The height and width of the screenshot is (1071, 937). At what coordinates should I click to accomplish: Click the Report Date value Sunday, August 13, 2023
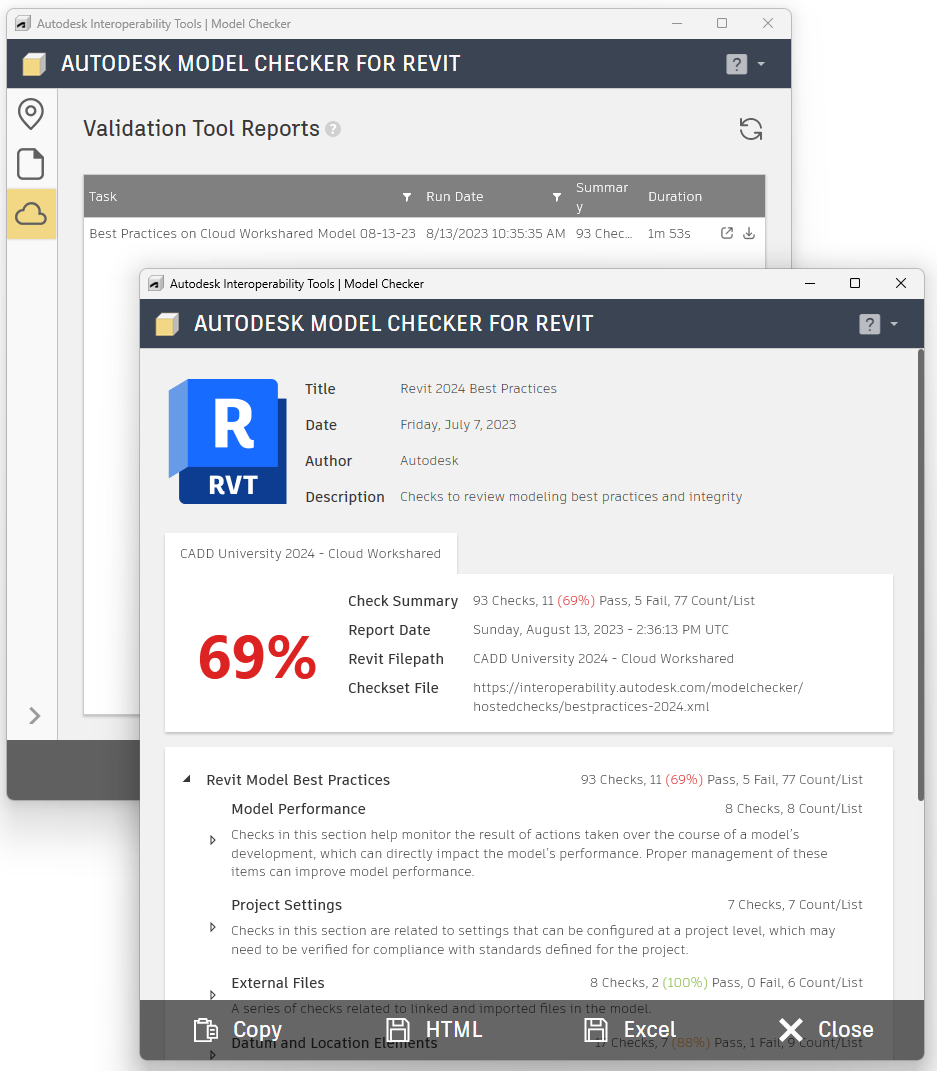(x=600, y=630)
